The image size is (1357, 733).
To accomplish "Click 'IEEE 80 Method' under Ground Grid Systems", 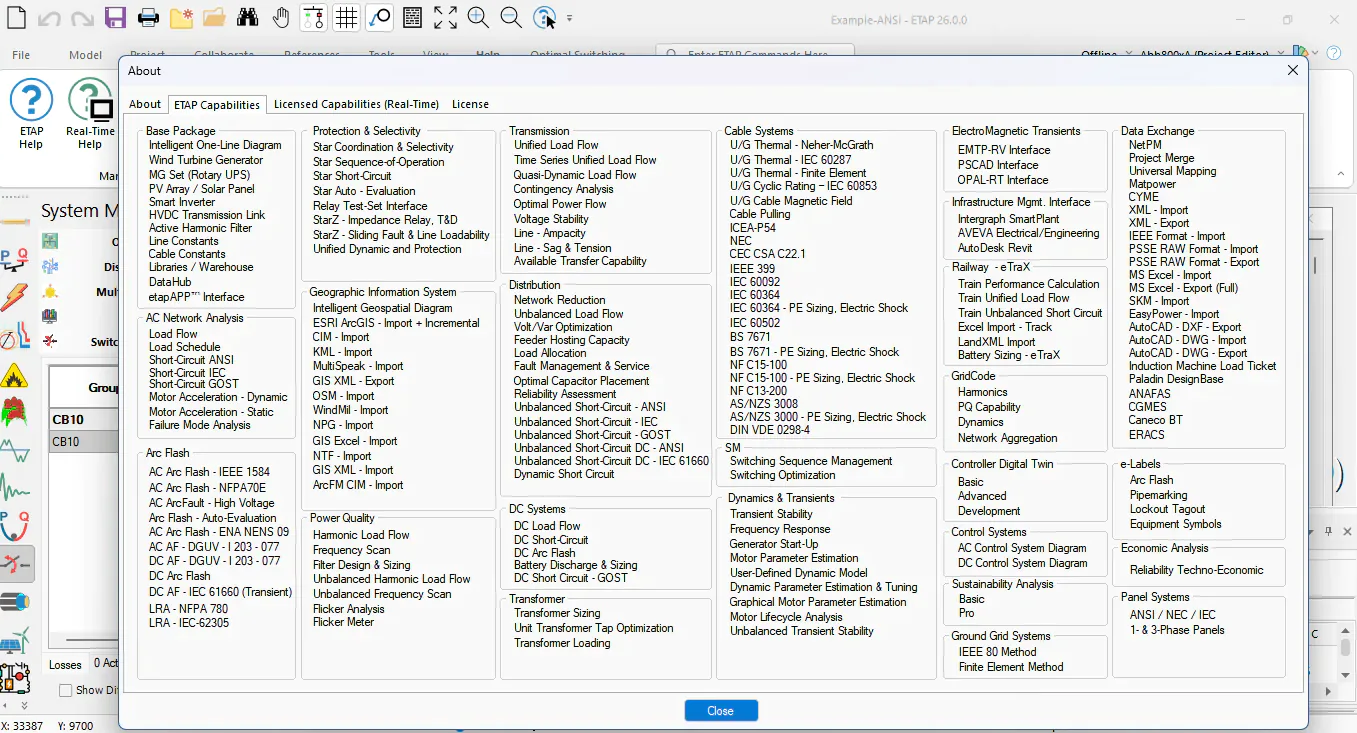I will 997,652.
